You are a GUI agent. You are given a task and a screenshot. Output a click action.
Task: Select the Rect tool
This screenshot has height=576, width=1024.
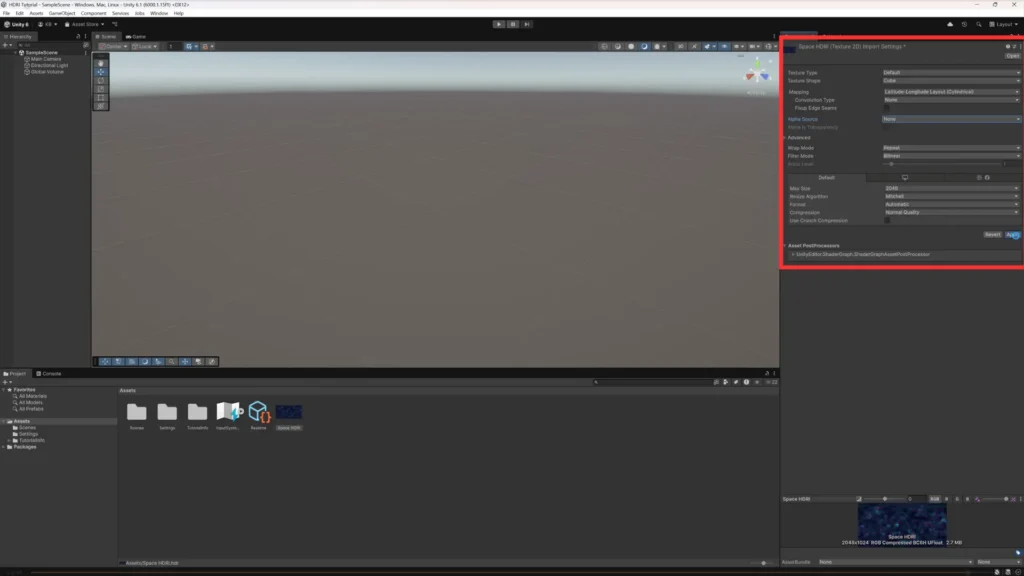101,97
